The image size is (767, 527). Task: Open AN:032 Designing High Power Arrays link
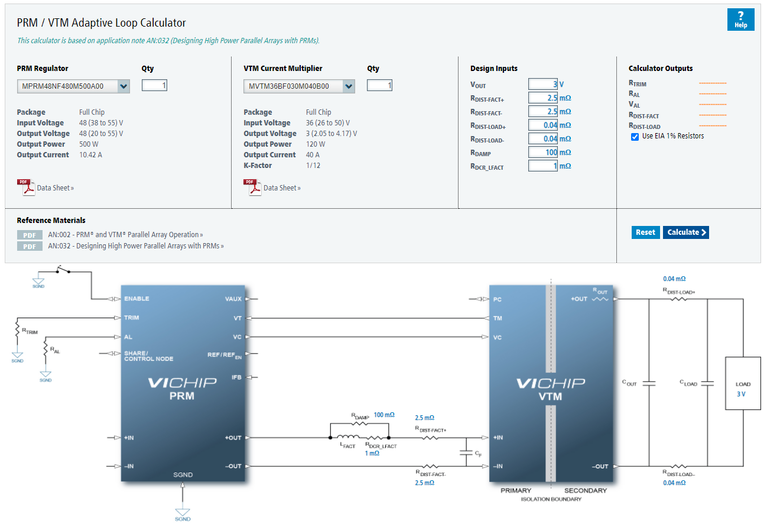click(135, 245)
